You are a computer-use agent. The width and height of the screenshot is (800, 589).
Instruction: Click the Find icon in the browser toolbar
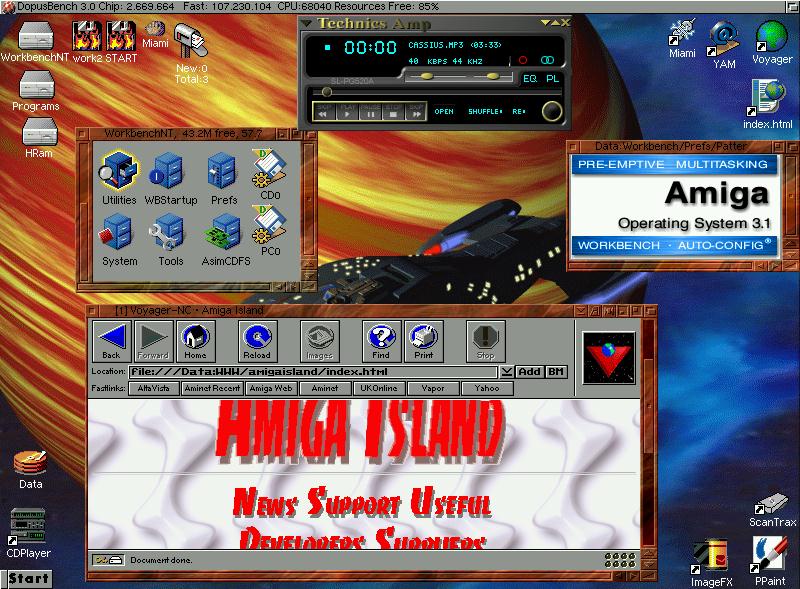point(380,341)
